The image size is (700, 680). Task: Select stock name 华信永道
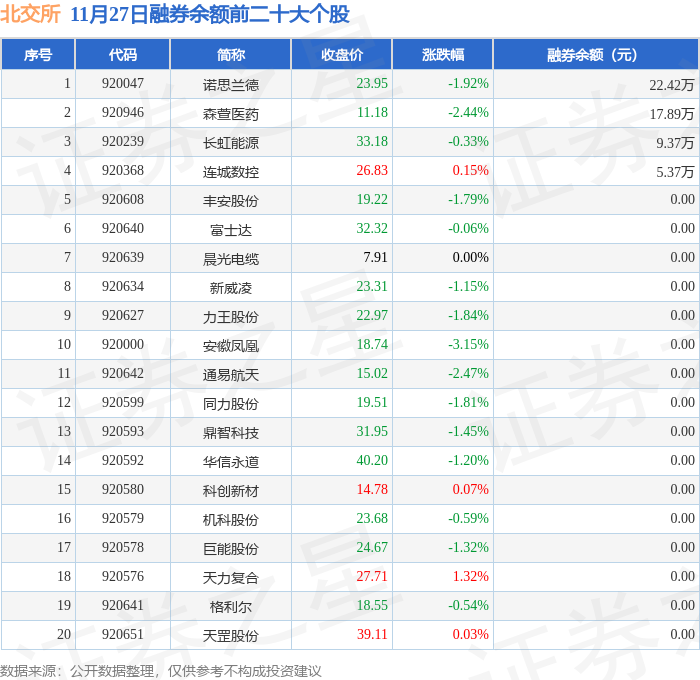coord(230,462)
